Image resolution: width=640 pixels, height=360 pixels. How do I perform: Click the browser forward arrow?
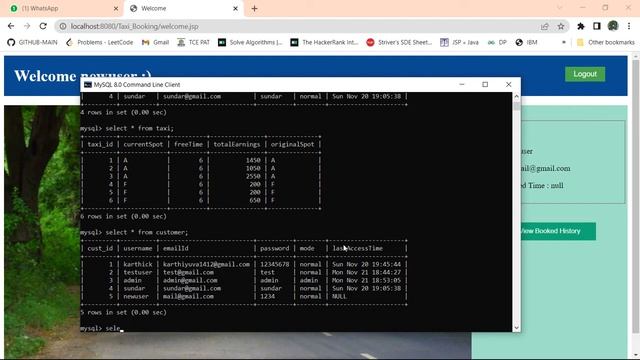[27, 26]
